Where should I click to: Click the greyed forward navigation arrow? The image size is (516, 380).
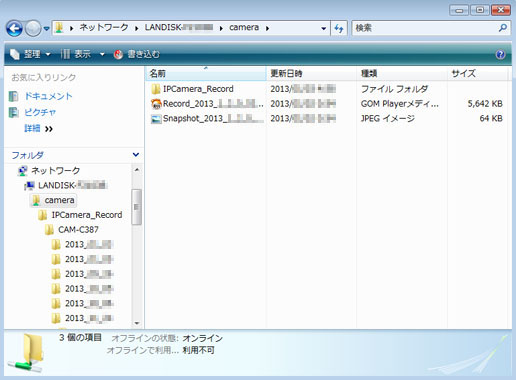click(33, 29)
